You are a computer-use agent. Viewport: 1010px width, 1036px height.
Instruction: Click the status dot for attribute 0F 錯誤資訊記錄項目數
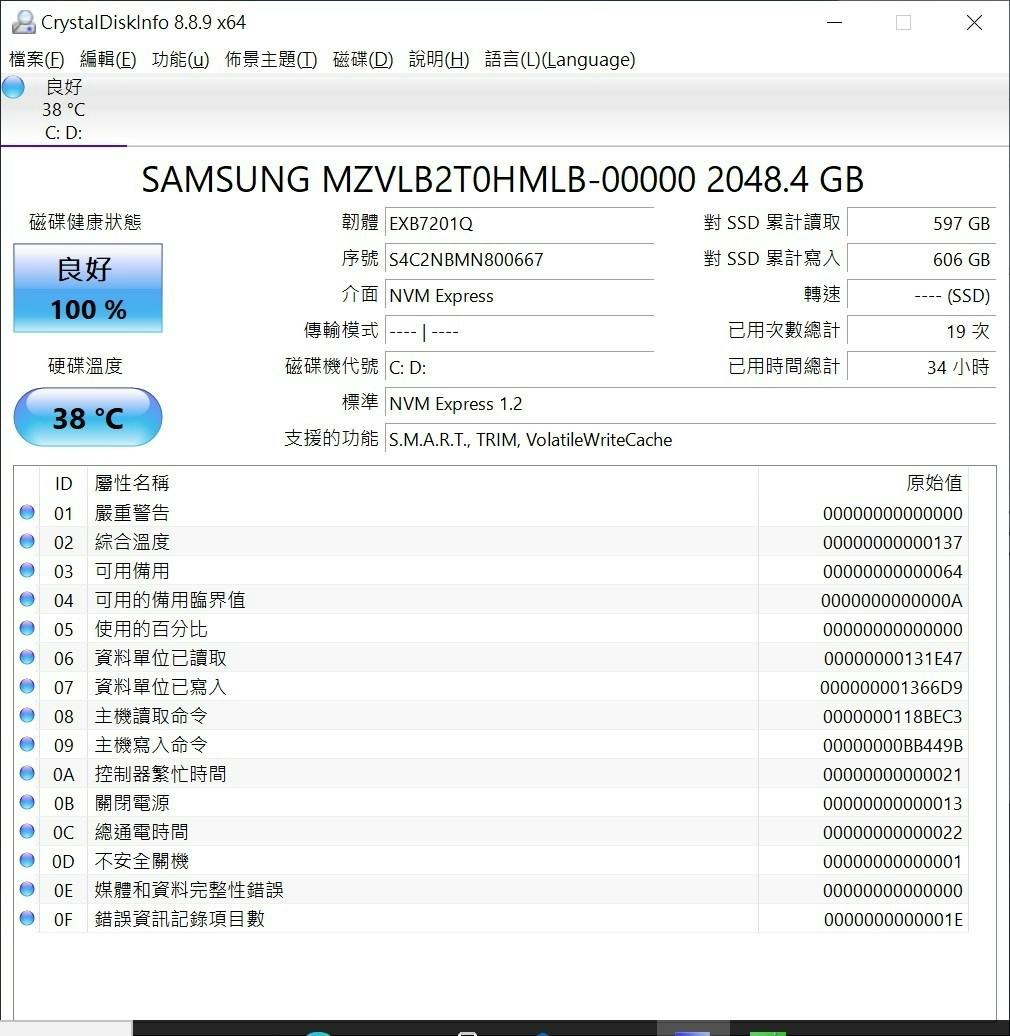coord(27,918)
